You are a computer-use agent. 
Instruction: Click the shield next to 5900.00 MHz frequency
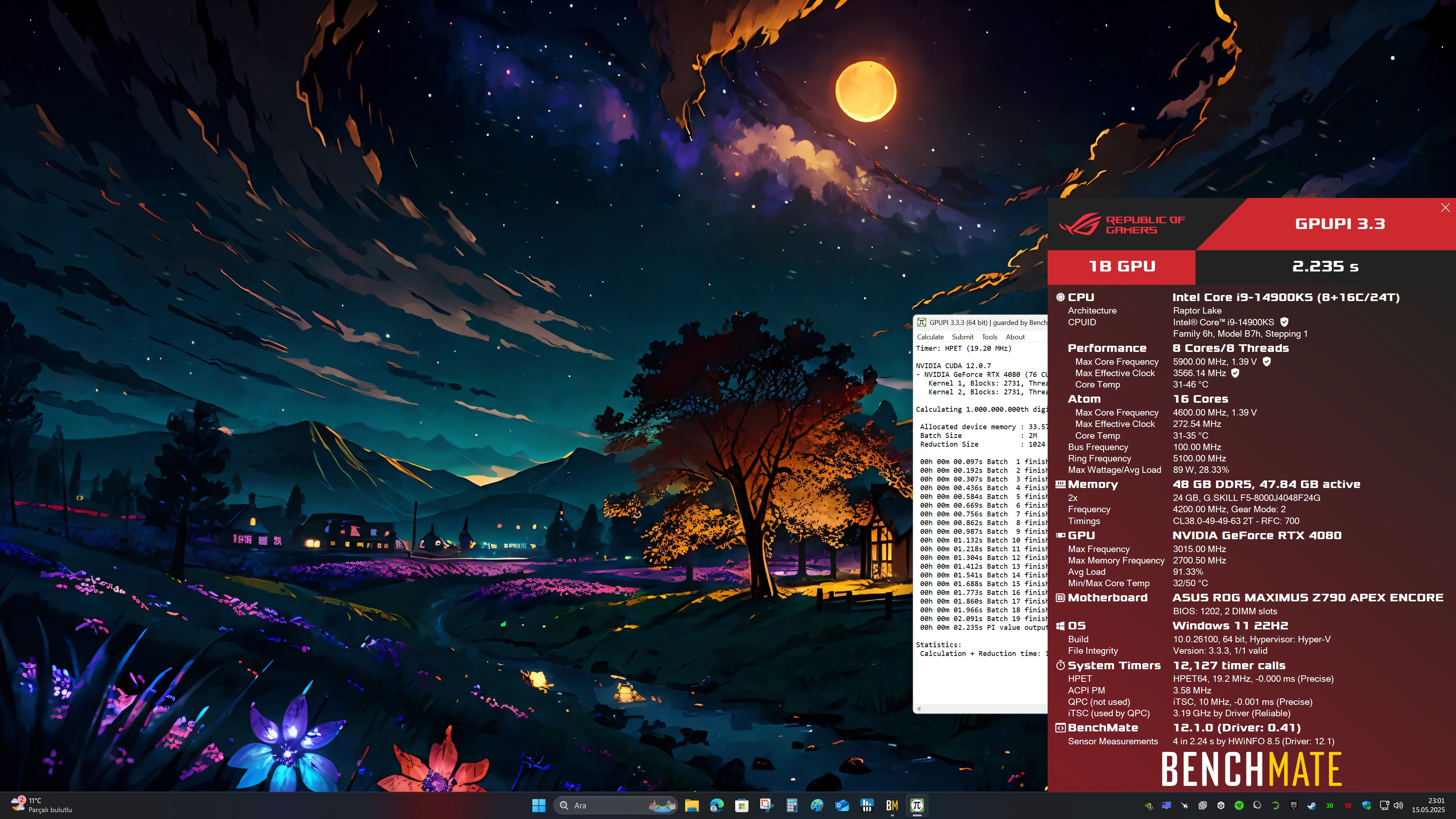click(x=1267, y=362)
